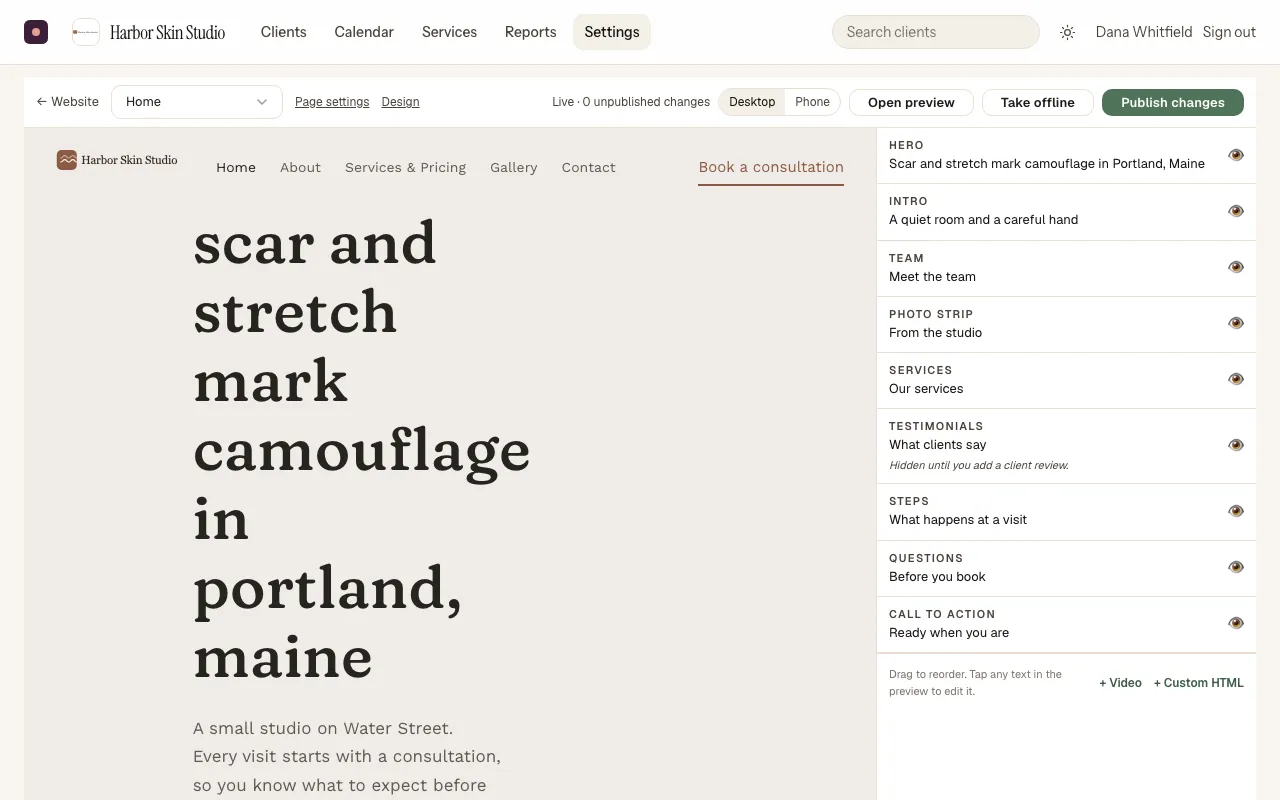Viewport: 1280px width, 800px height.
Task: Click the Search clients field
Action: pyautogui.click(x=935, y=32)
